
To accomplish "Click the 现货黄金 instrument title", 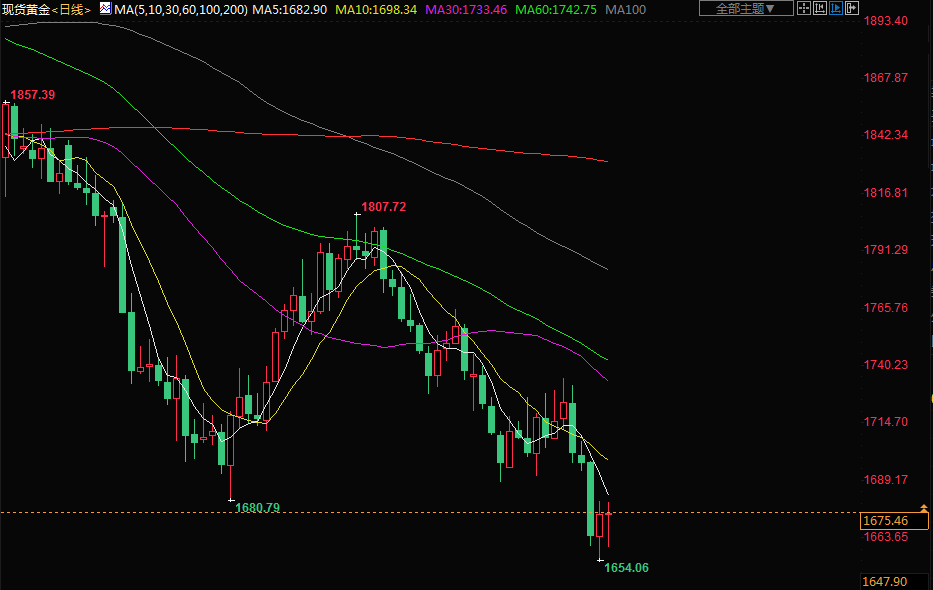I will [x=26, y=9].
